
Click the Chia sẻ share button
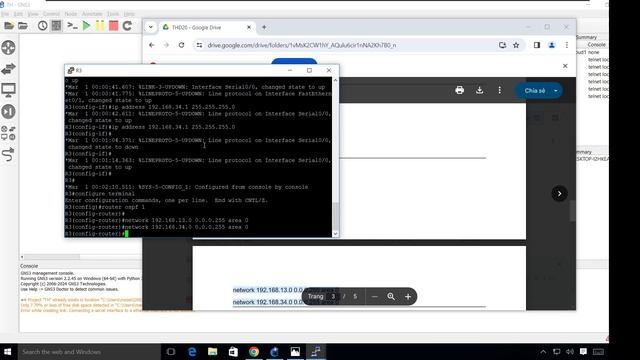pyautogui.click(x=535, y=91)
